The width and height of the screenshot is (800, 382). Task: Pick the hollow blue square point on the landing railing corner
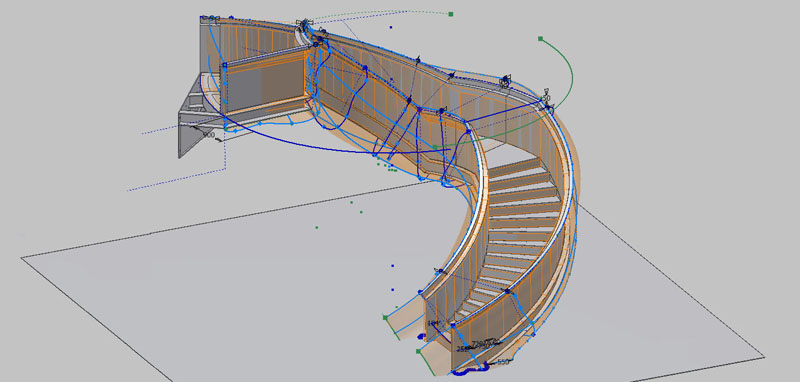224,65
